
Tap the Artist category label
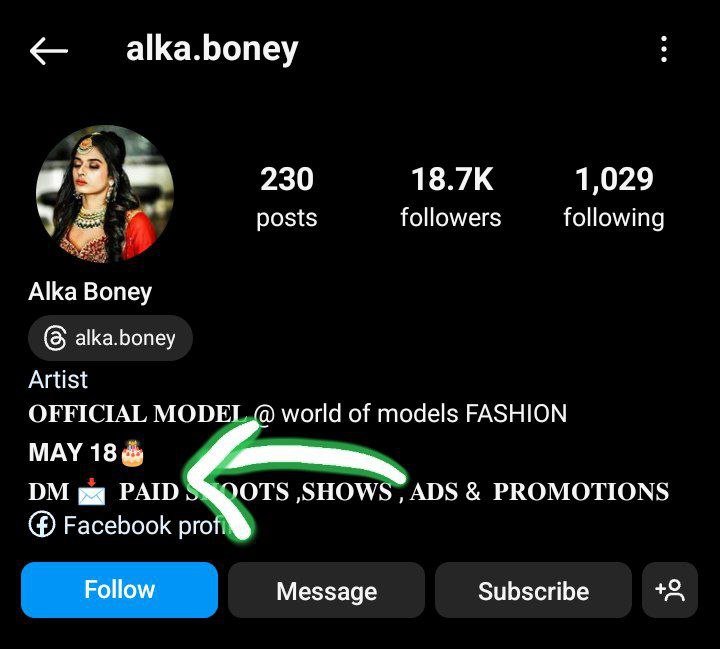click(x=58, y=379)
